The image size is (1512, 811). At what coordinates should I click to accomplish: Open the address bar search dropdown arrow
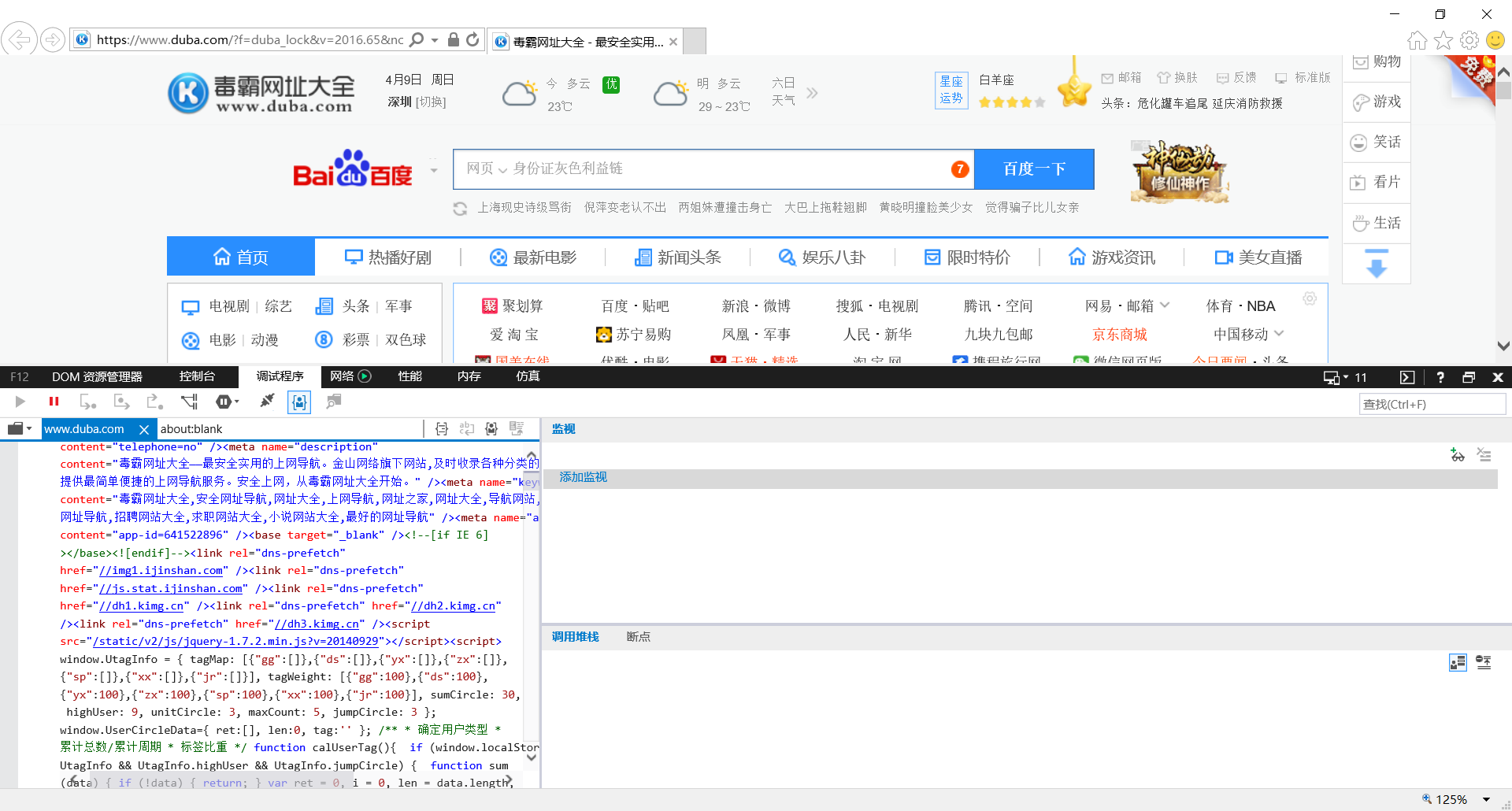pyautogui.click(x=435, y=39)
